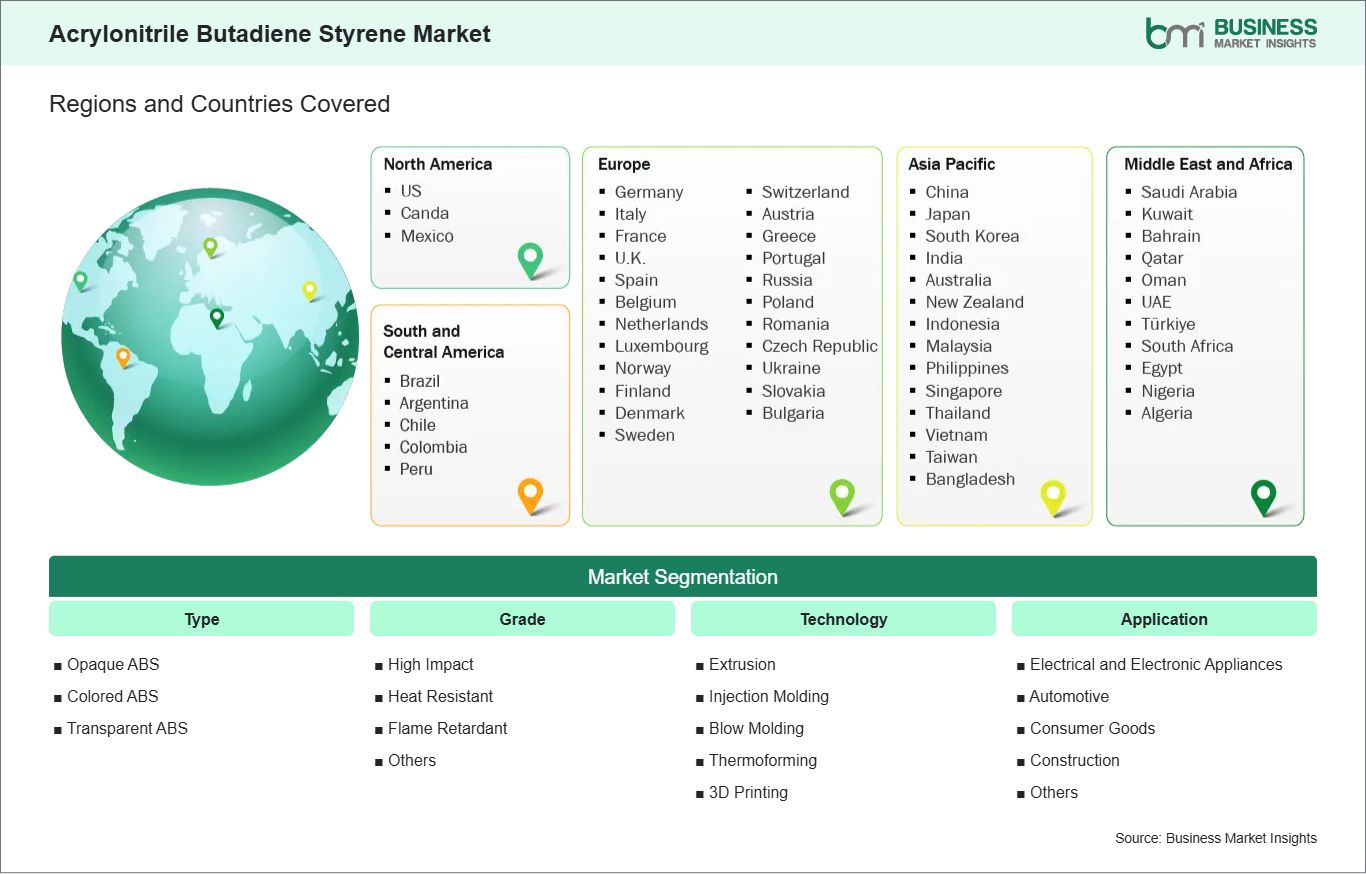This screenshot has height=874, width=1366.
Task: Click the light green Europe location pin
Action: tap(843, 497)
